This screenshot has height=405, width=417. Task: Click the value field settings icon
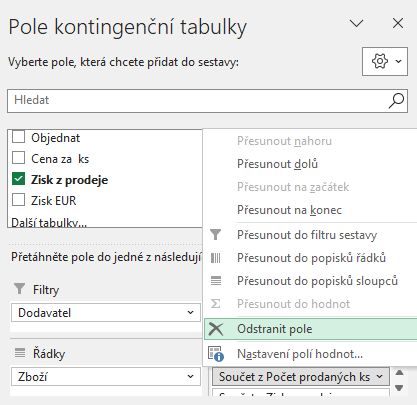(216, 354)
